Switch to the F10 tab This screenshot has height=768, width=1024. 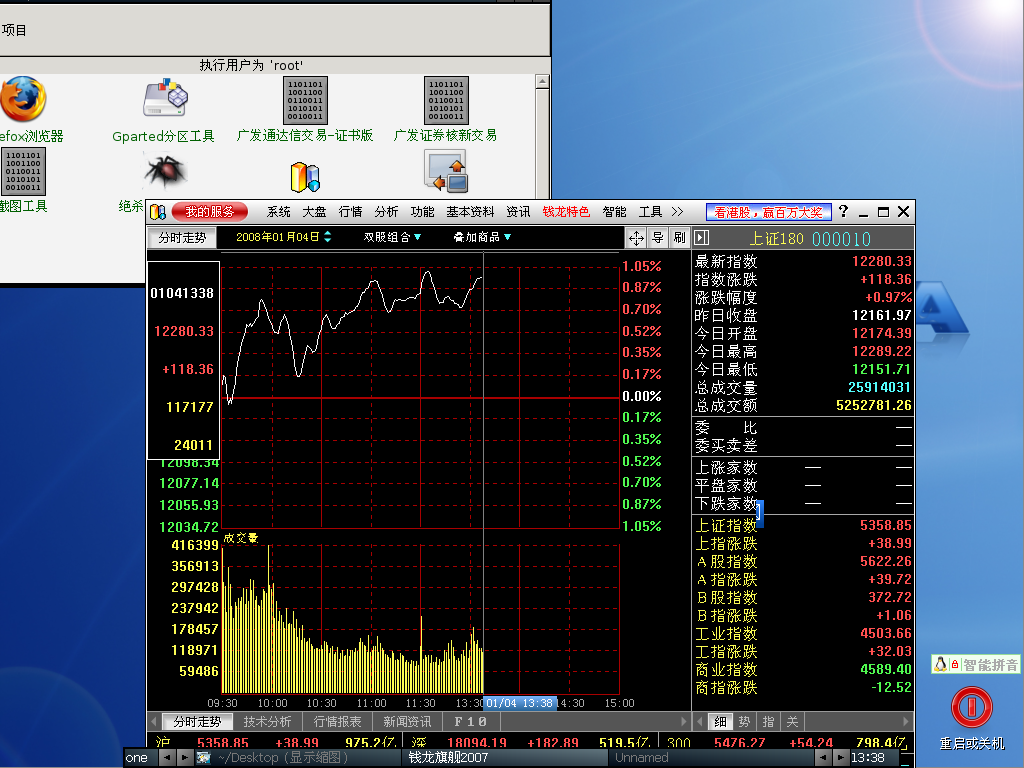470,722
